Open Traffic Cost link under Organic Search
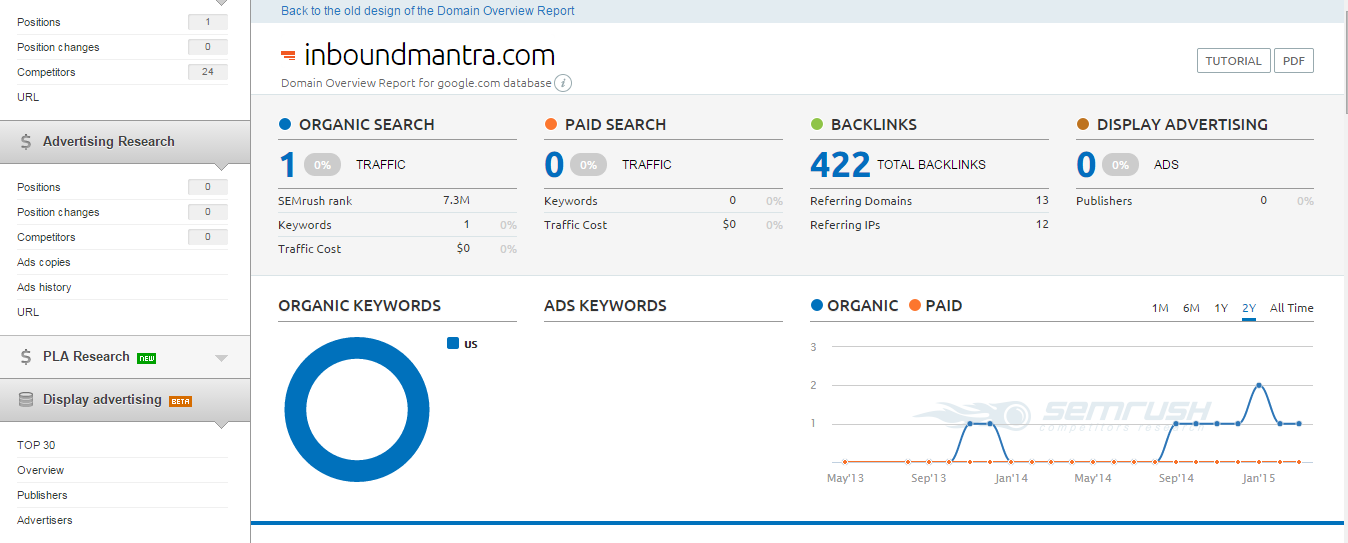 [310, 249]
